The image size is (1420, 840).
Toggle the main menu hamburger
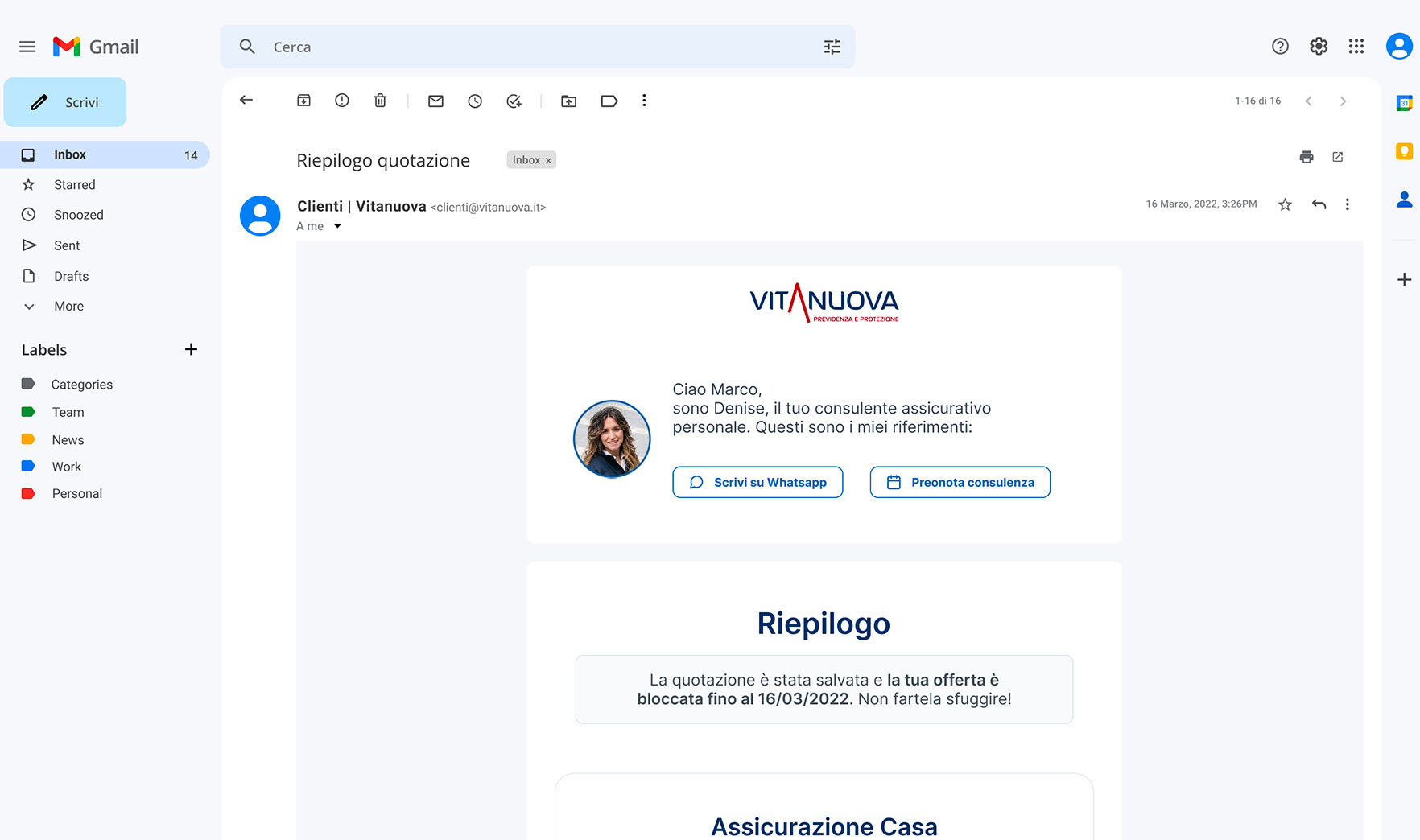27,47
